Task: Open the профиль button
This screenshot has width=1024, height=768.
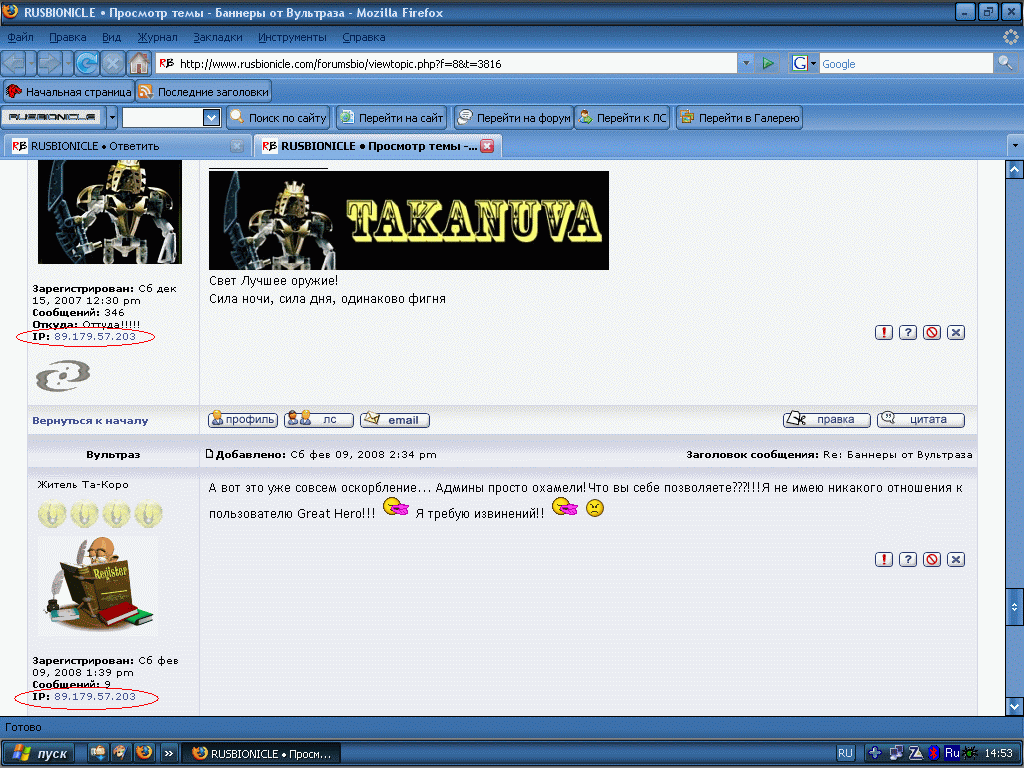Action: tap(243, 420)
